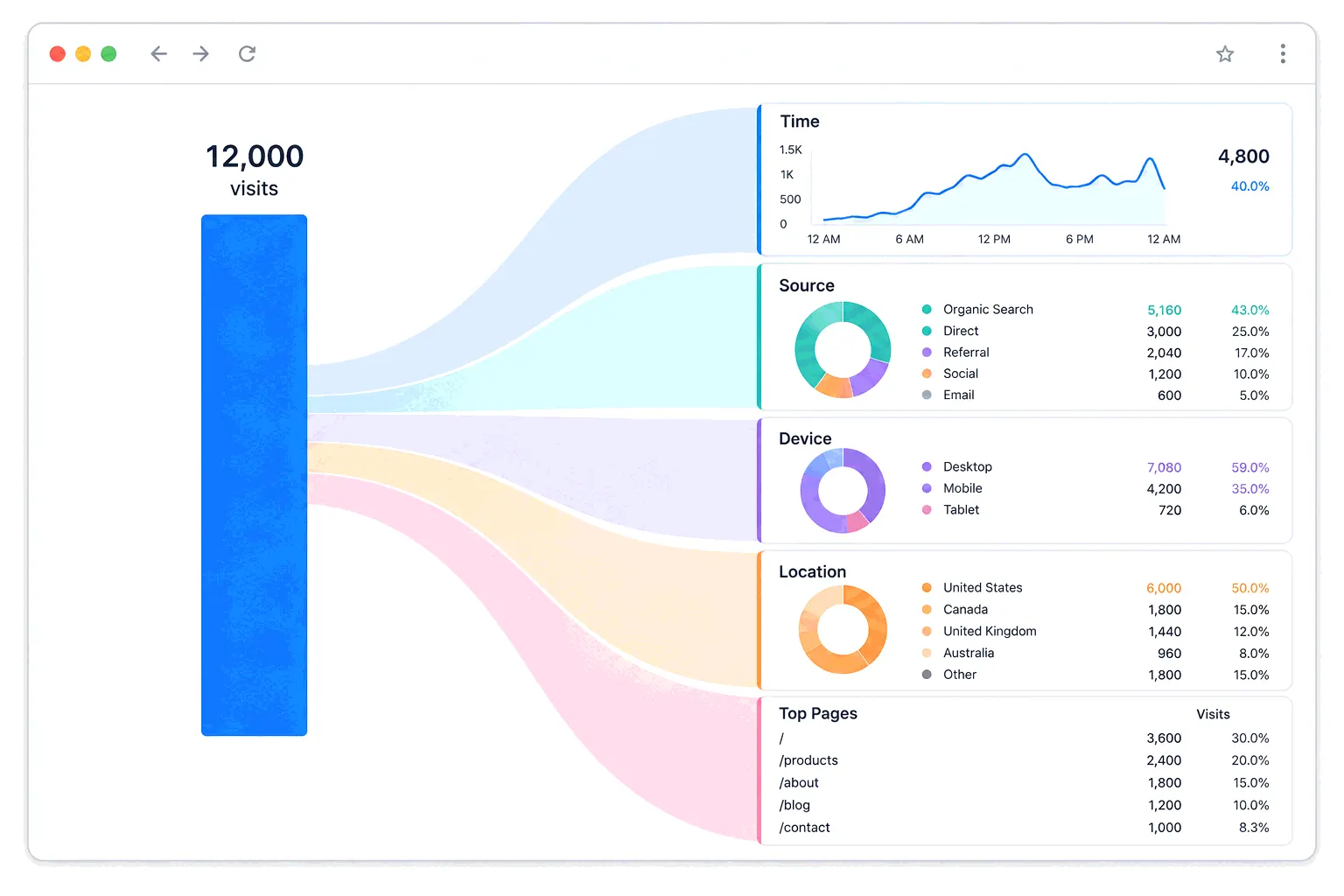Bookmark page with the star icon

(1225, 54)
